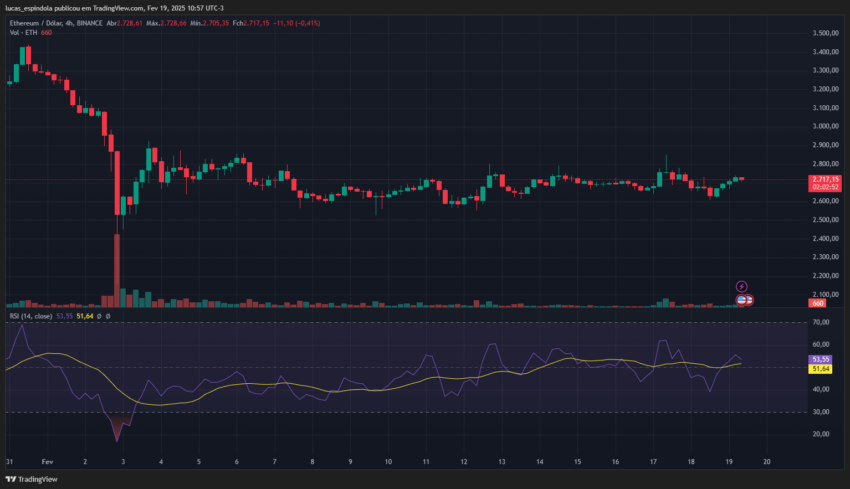
Task: Select the Fev label on time axis
Action: click(47, 462)
